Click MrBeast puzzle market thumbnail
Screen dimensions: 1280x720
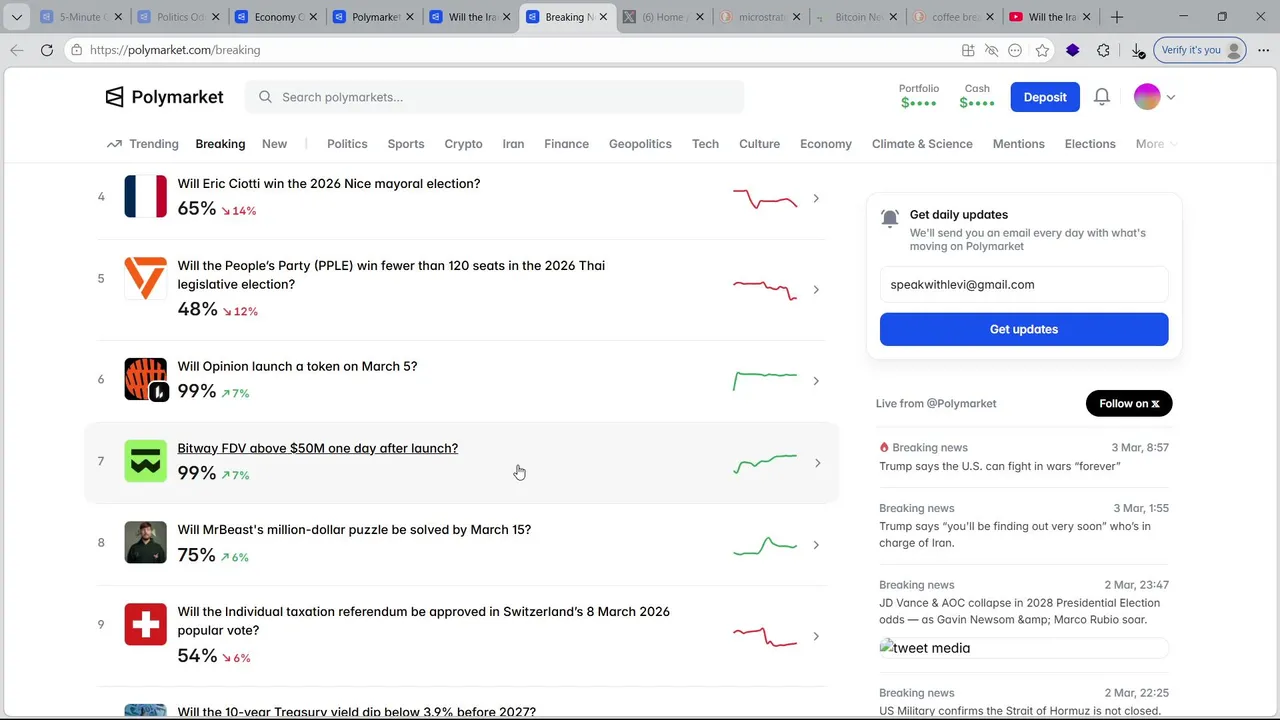click(145, 543)
